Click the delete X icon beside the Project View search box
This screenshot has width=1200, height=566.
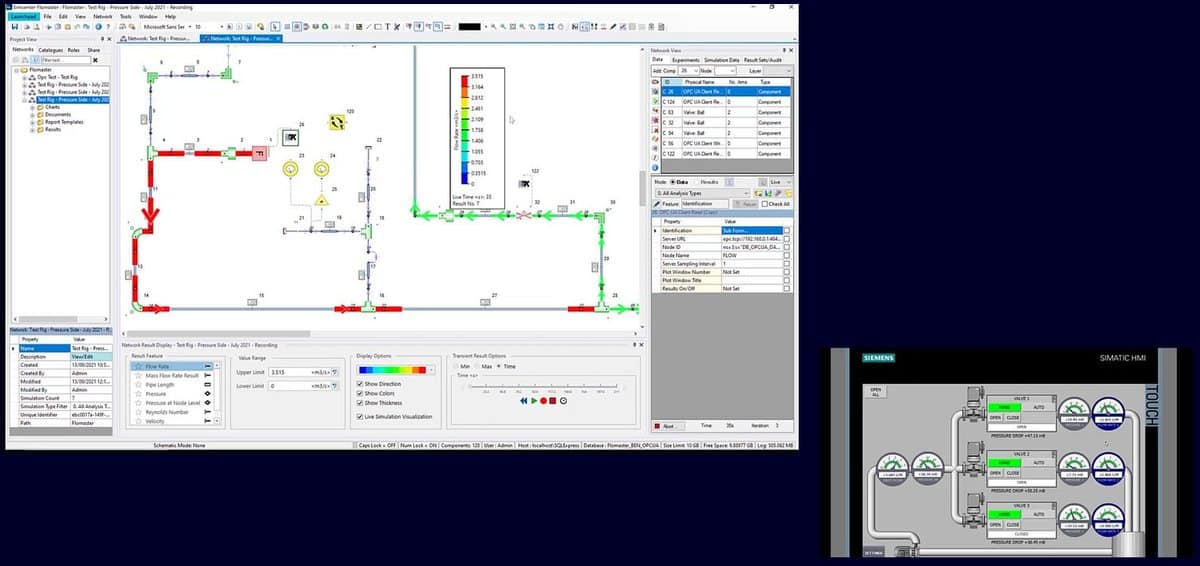[x=95, y=60]
